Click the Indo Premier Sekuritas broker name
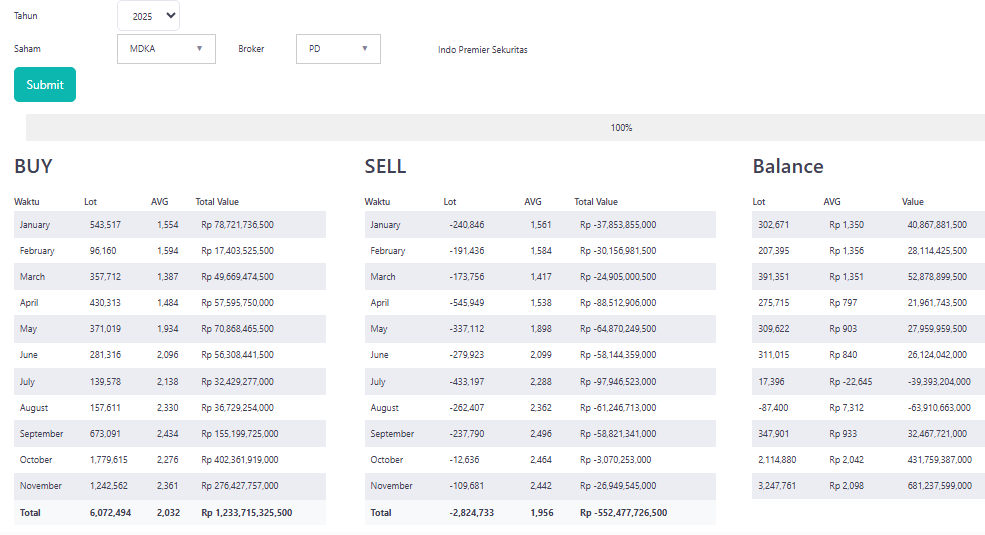985x535 pixels. pos(482,50)
